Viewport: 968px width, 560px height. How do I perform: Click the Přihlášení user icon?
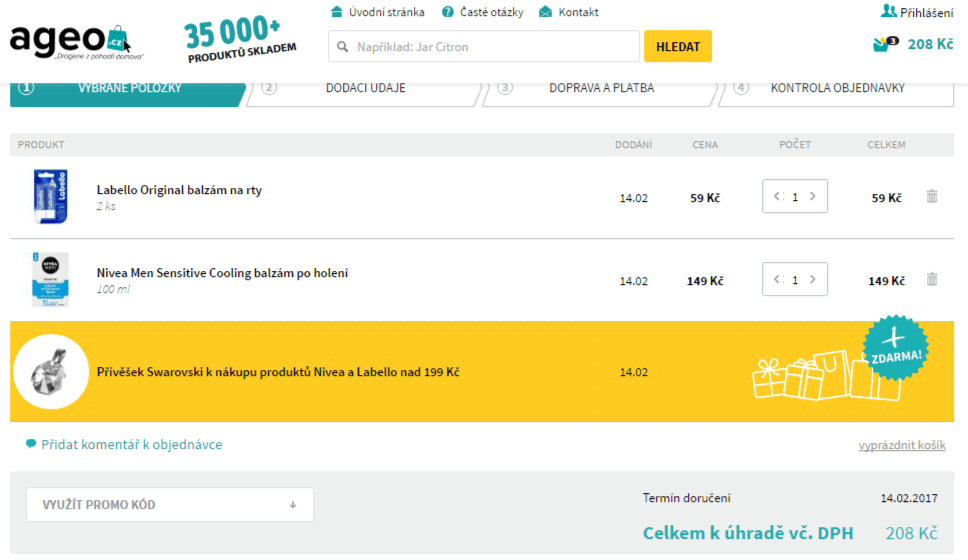(x=888, y=11)
